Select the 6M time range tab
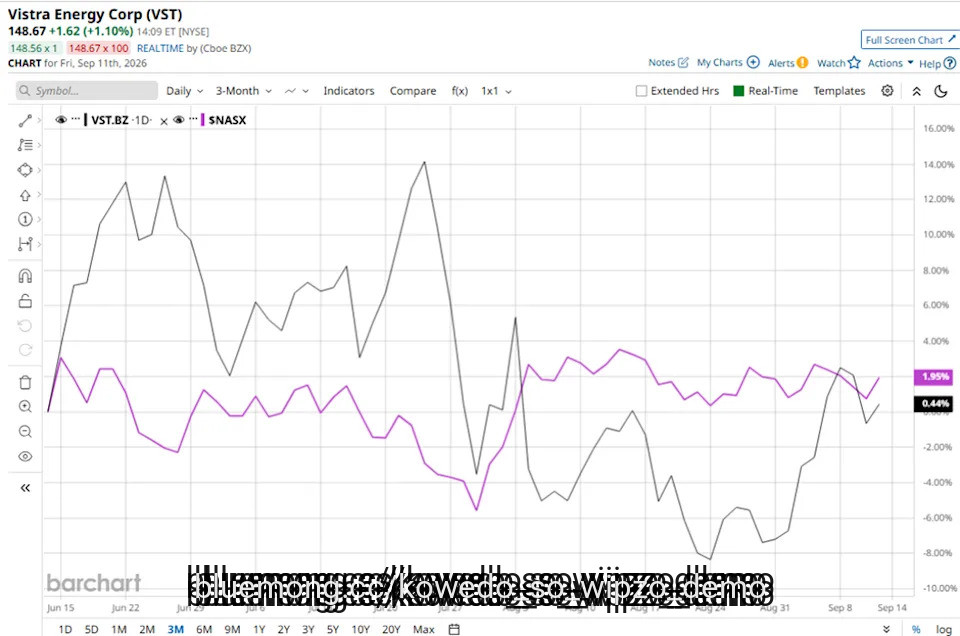960x636 pixels. 204,629
